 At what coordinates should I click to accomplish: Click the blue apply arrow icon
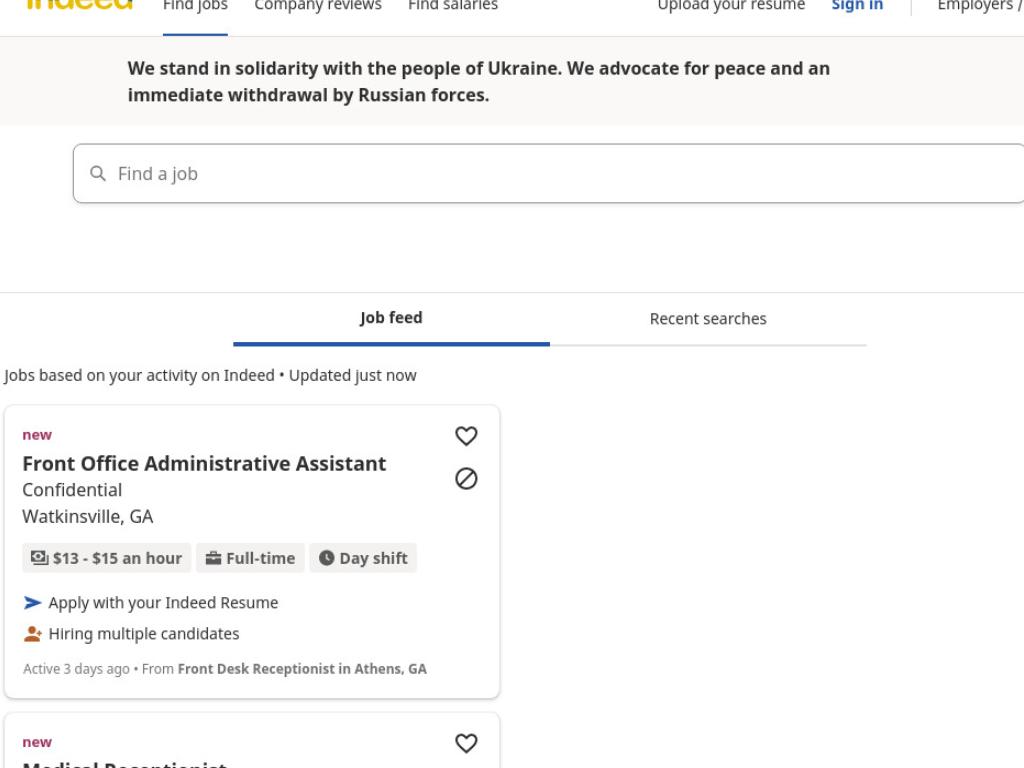(33, 602)
